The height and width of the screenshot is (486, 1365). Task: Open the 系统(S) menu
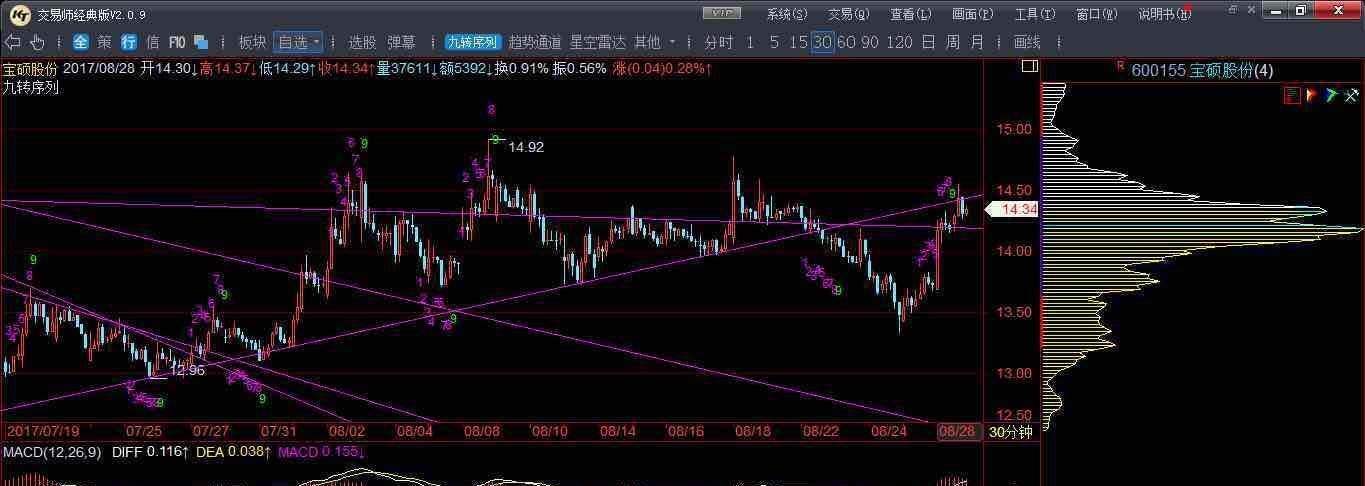(x=786, y=14)
